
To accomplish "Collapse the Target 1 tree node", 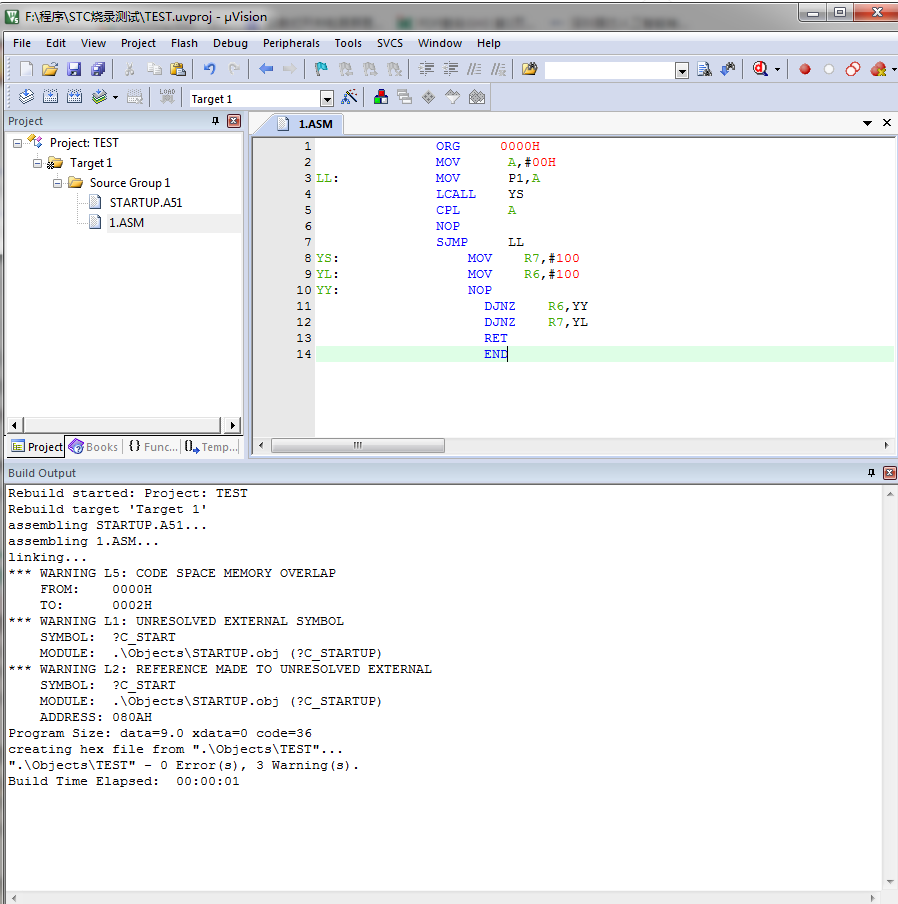I will 37,163.
